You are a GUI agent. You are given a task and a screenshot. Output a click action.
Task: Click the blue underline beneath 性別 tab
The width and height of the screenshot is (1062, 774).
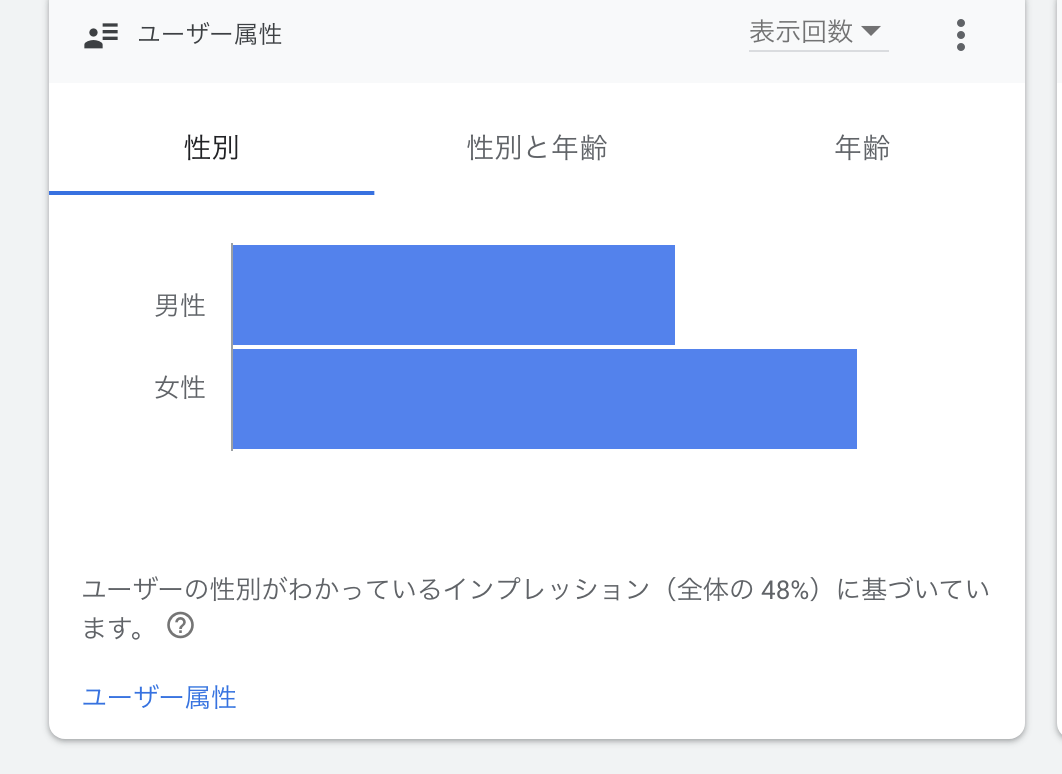[212, 192]
